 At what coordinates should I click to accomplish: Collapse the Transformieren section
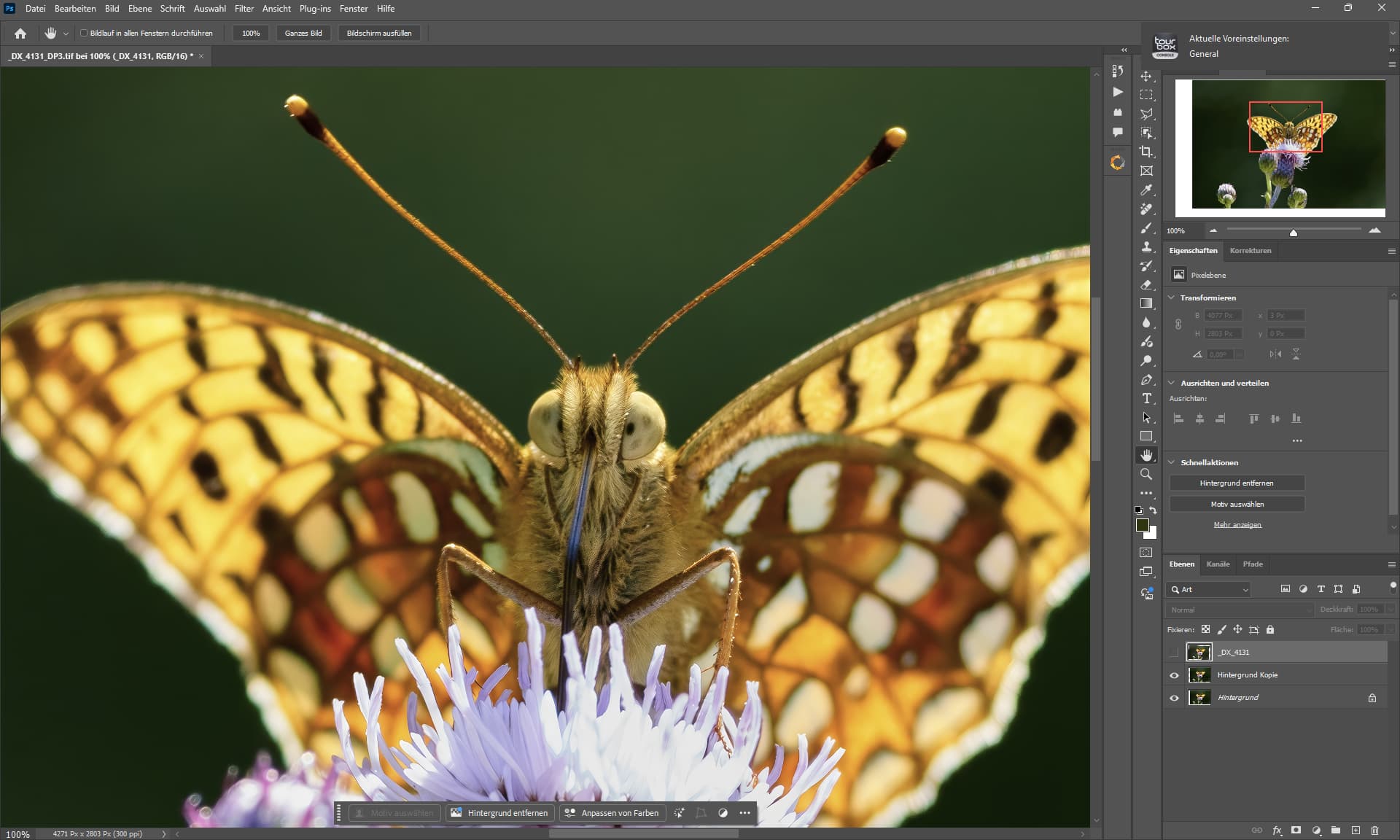pos(1172,297)
